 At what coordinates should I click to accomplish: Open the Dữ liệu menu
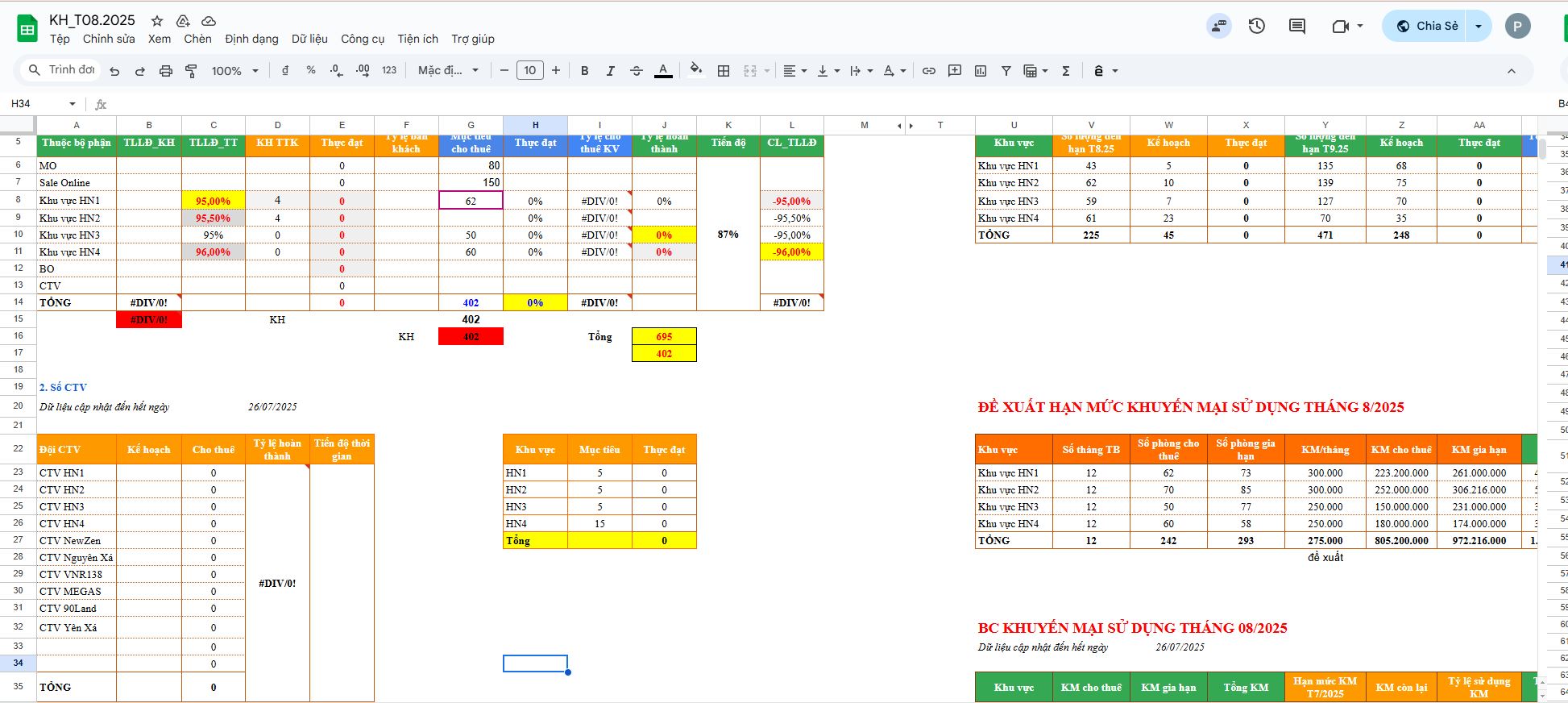click(309, 39)
